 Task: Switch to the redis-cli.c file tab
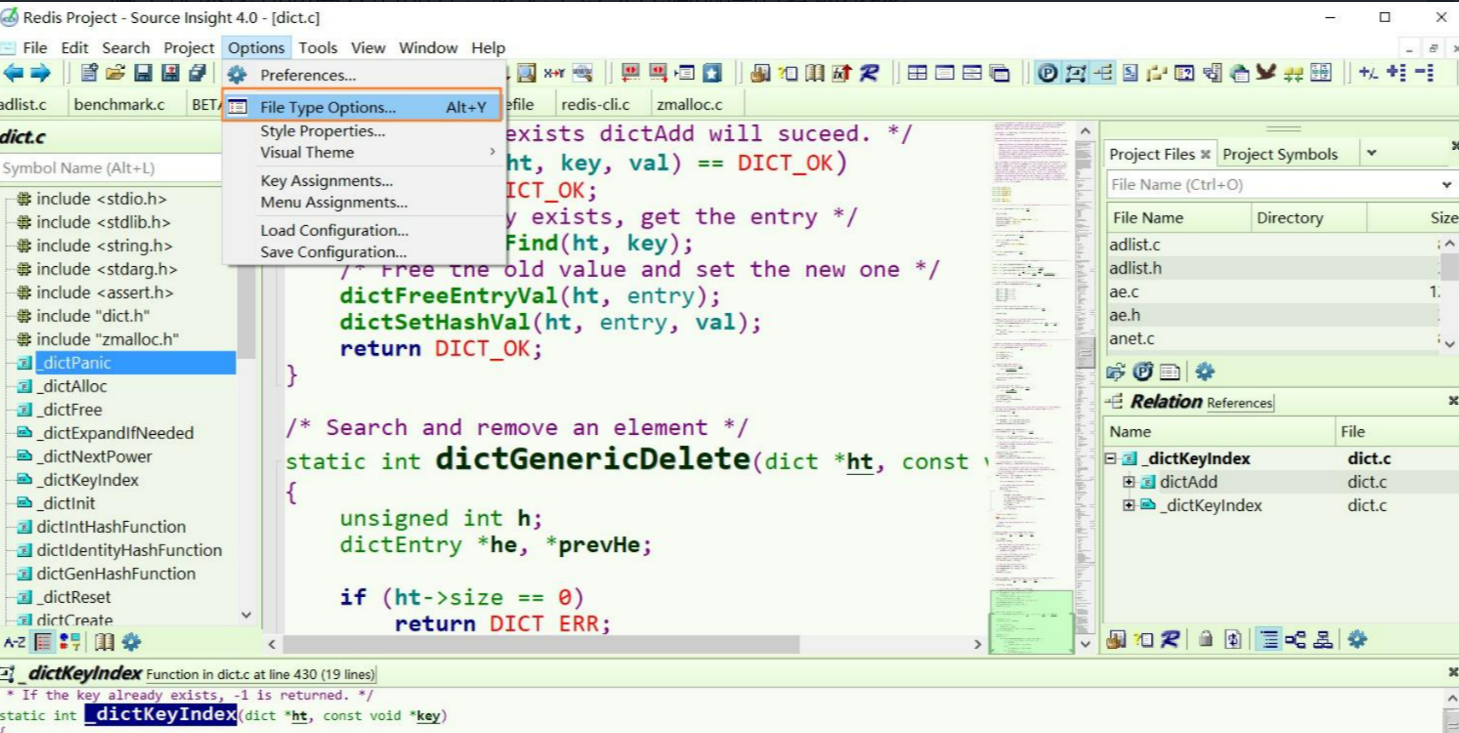[x=595, y=104]
